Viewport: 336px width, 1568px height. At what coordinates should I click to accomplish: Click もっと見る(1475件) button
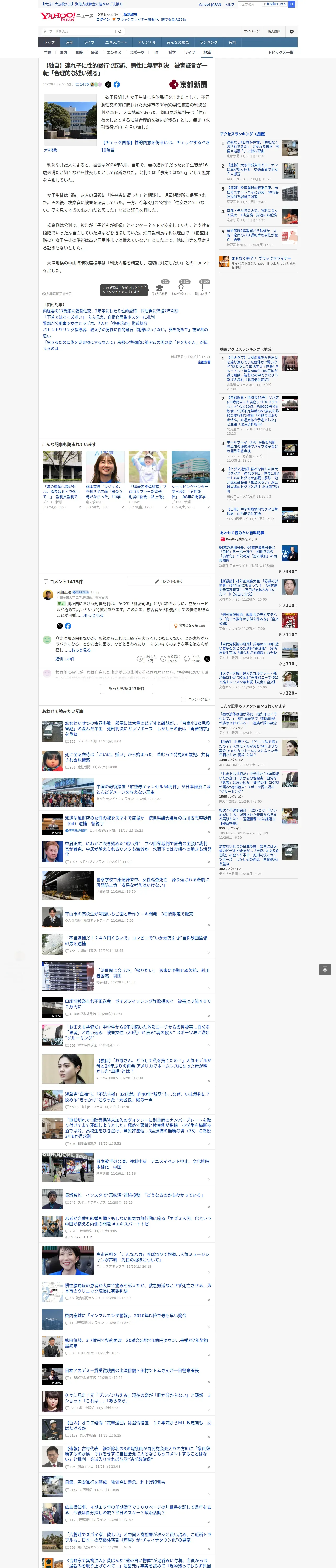point(127,688)
